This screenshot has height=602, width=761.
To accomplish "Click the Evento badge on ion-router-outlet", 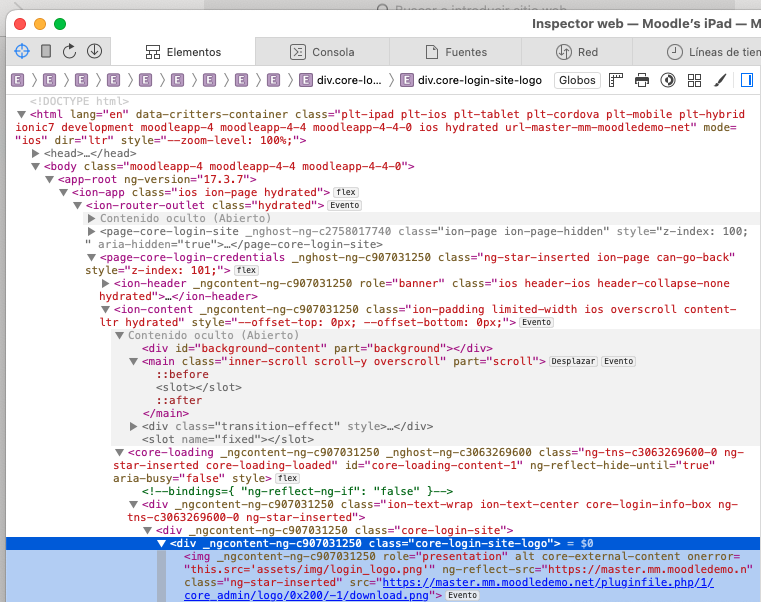I will 345,205.
